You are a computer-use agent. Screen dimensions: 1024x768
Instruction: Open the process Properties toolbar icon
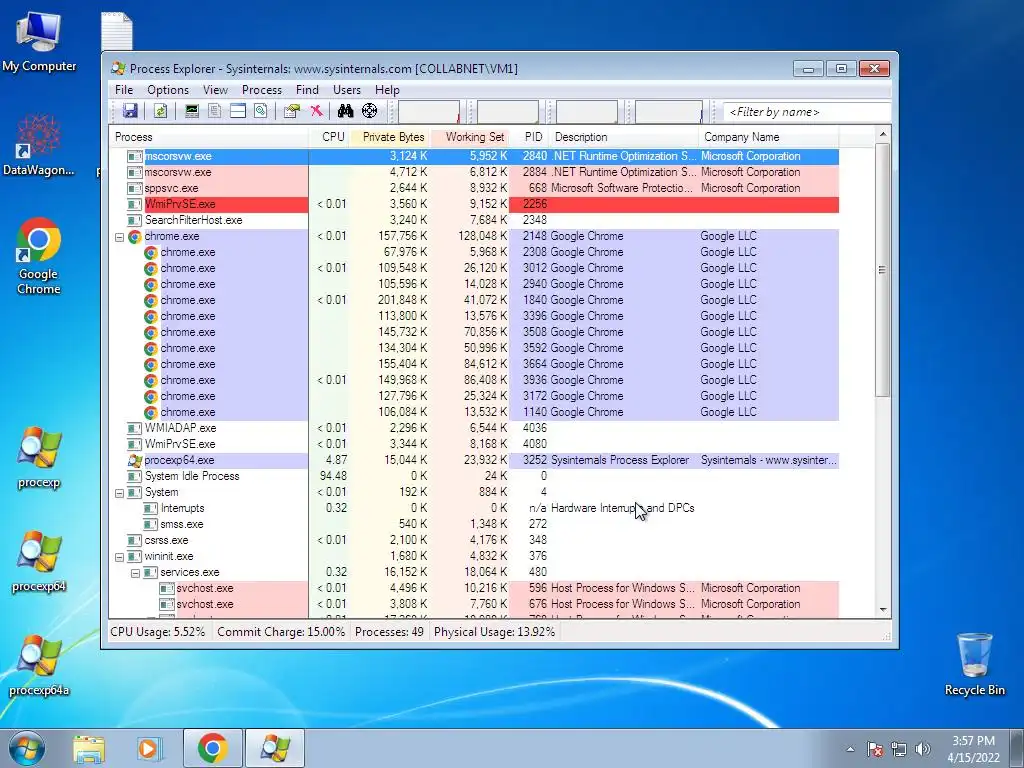pos(292,111)
